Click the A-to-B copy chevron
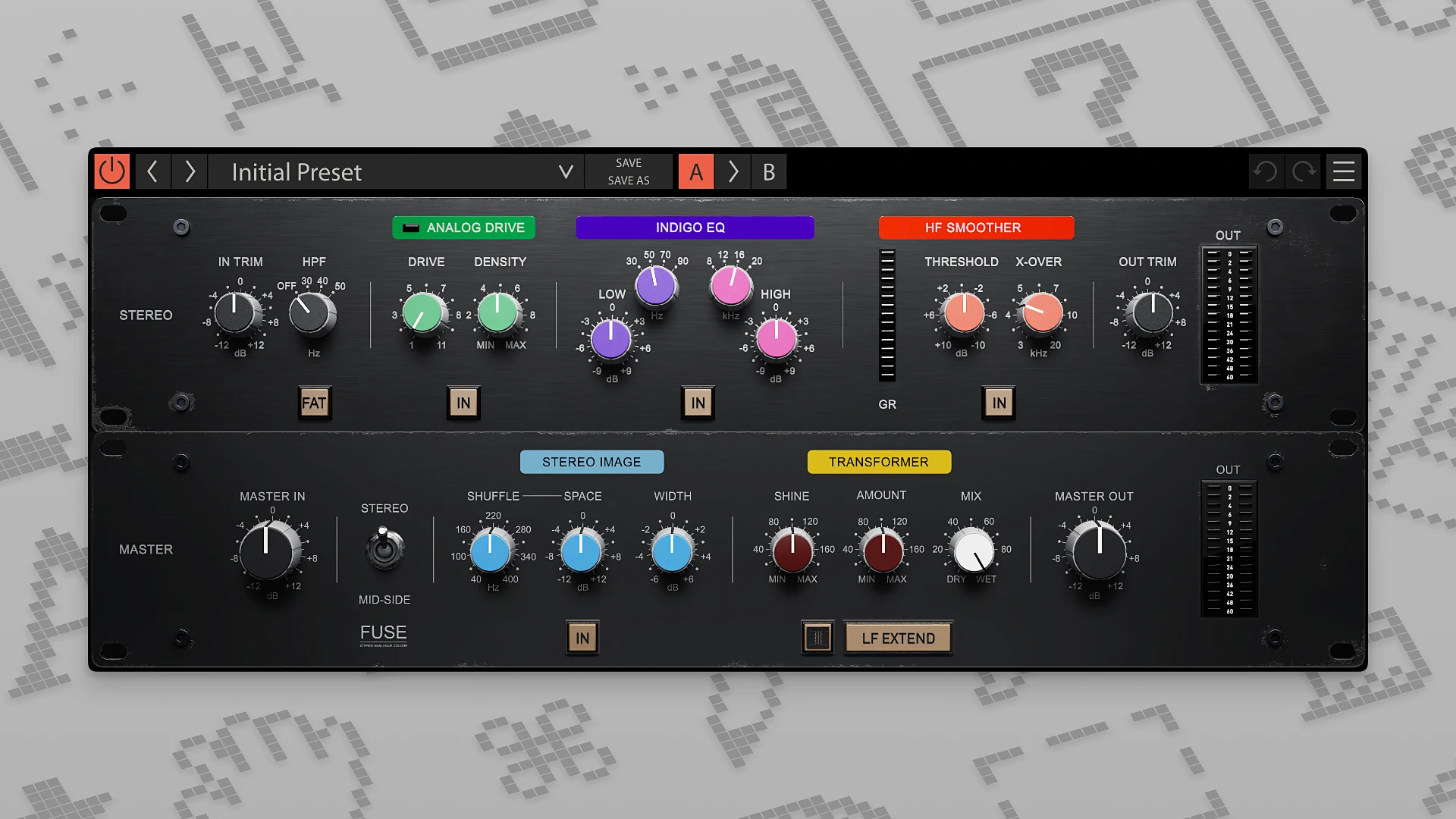1456x819 pixels. (733, 171)
